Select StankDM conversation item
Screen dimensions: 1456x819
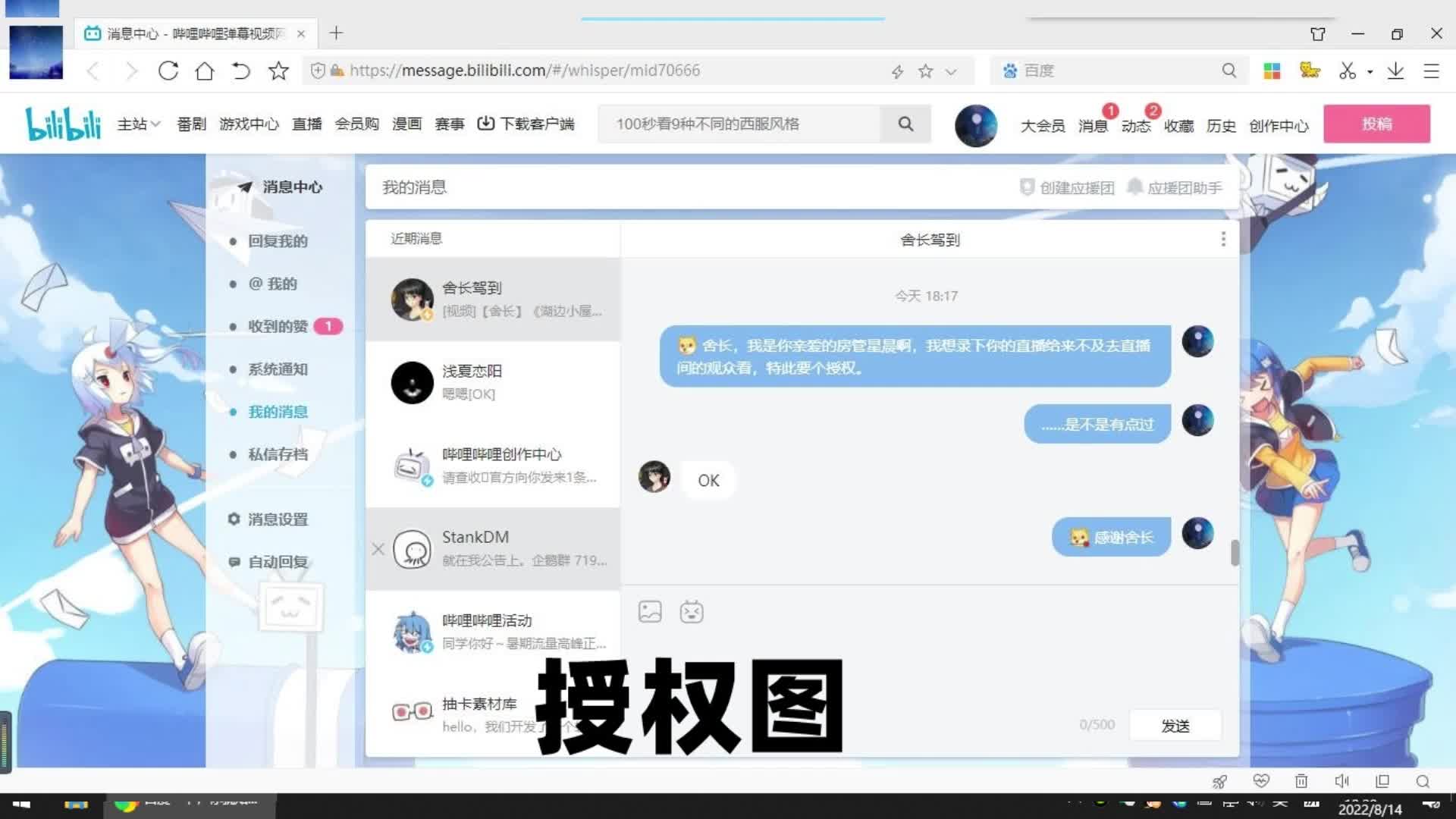pos(493,548)
